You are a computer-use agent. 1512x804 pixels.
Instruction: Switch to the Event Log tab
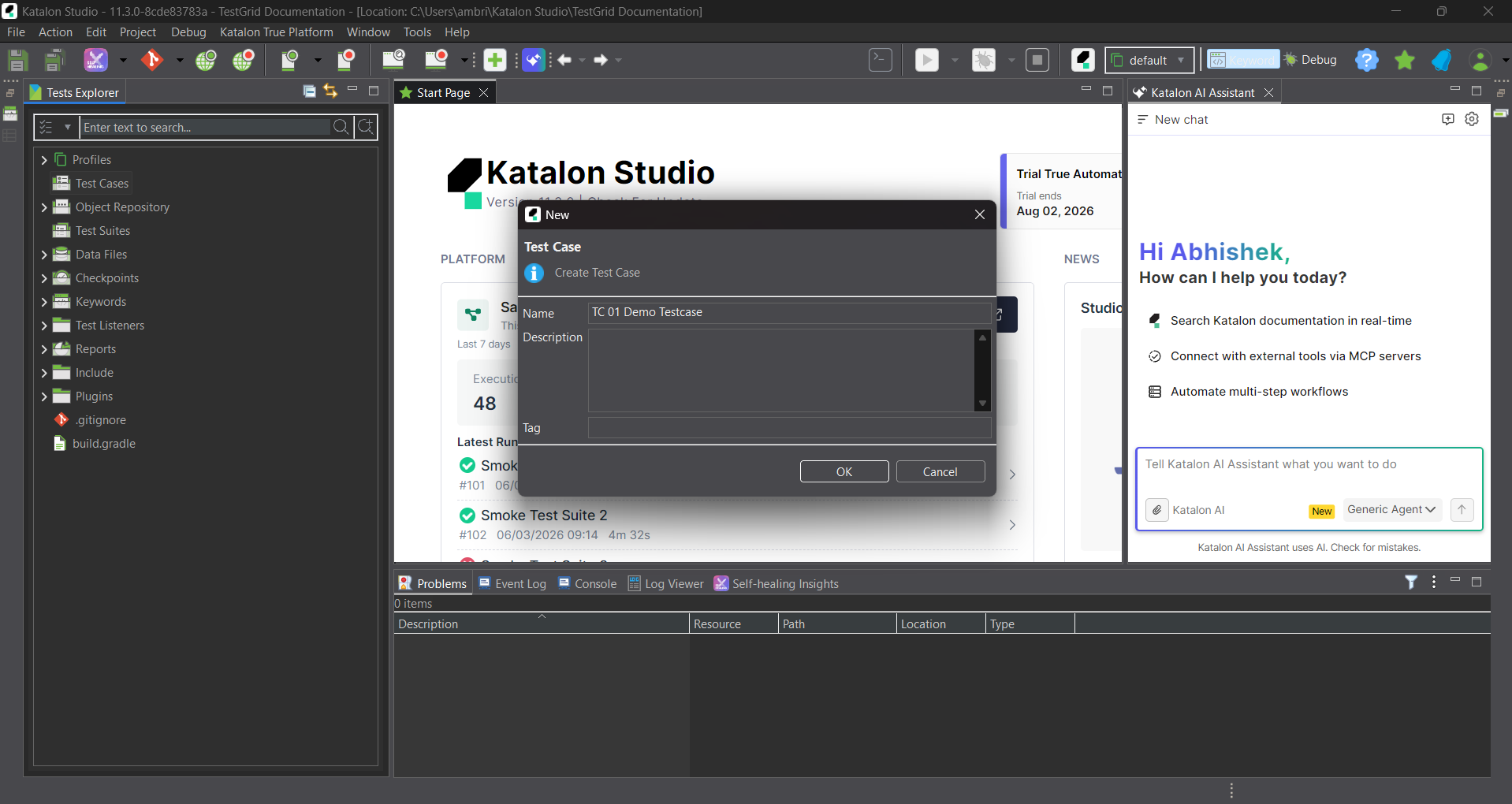tap(512, 583)
